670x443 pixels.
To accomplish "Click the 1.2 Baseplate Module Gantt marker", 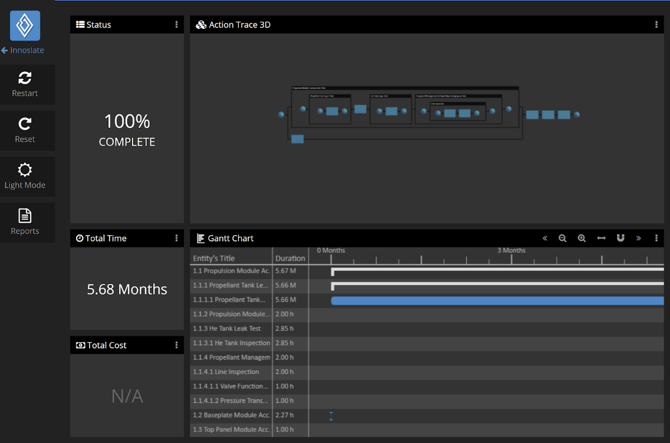I will [x=331, y=416].
